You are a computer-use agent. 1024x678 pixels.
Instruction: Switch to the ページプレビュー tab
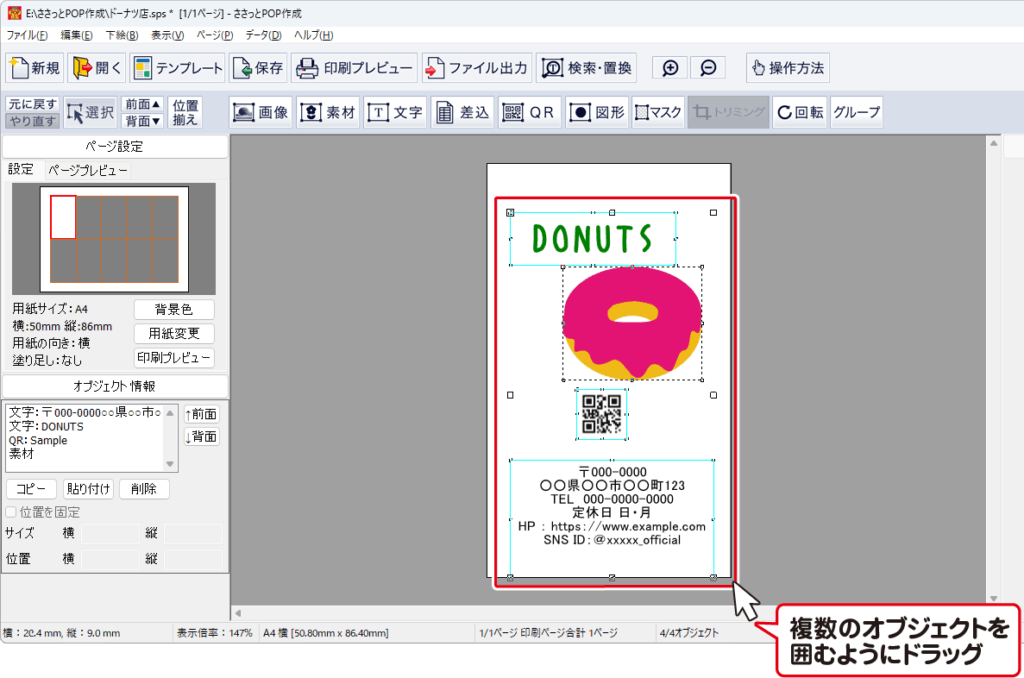click(88, 171)
